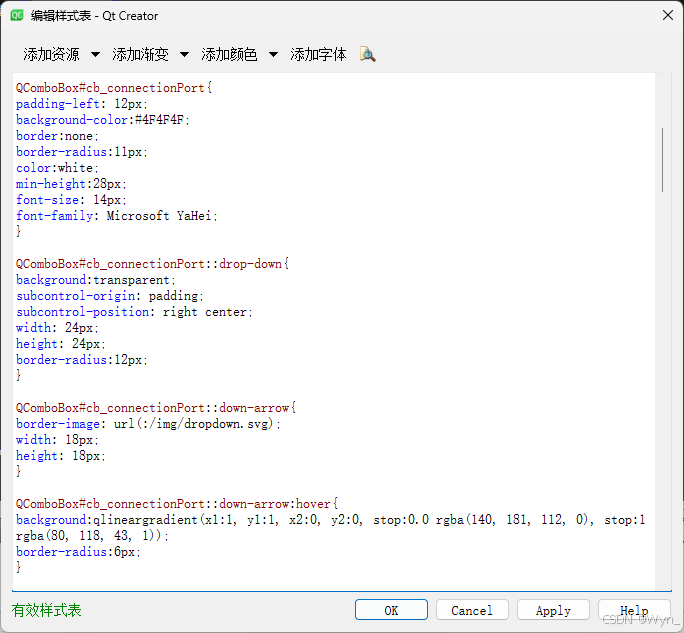Click 'subcontrol-position: right center;' line
This screenshot has width=684, height=633.
pos(134,312)
